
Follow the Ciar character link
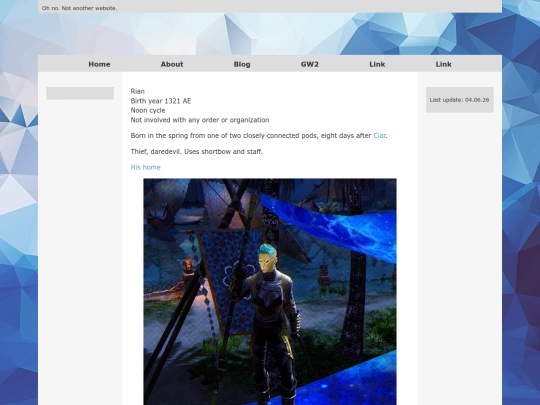pyautogui.click(x=379, y=136)
